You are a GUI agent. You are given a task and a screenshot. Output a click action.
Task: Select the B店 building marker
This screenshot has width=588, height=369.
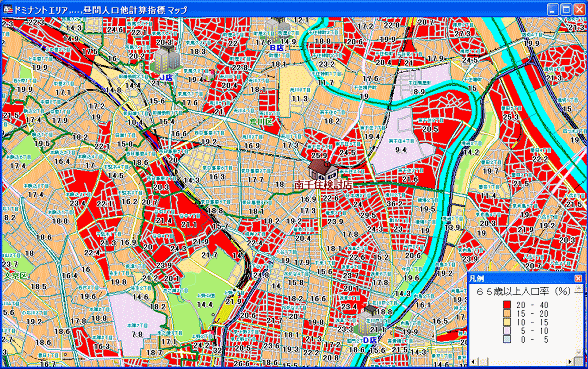point(278,30)
